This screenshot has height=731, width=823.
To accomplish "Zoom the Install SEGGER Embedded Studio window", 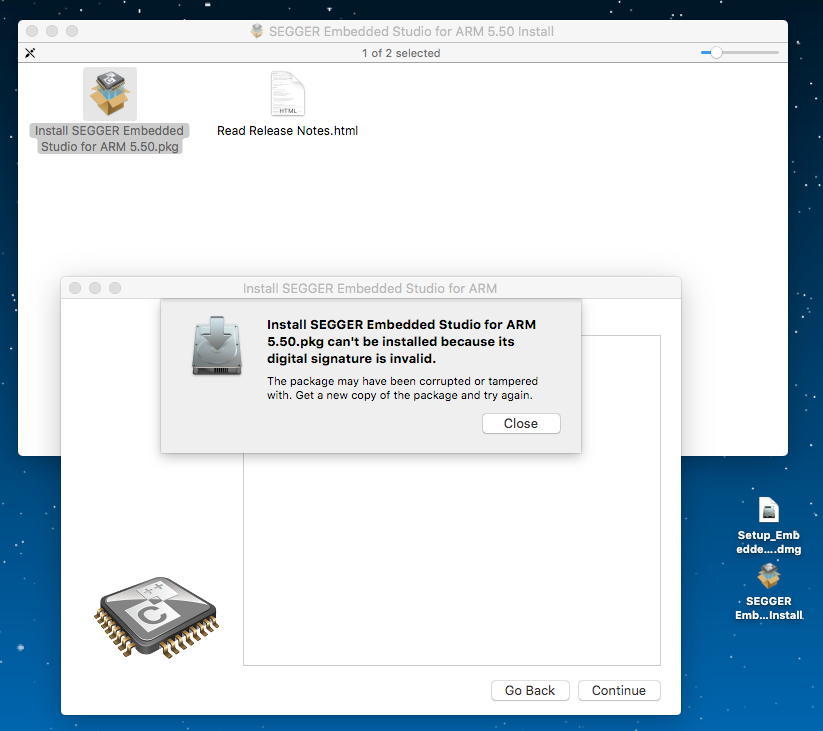I will point(115,288).
